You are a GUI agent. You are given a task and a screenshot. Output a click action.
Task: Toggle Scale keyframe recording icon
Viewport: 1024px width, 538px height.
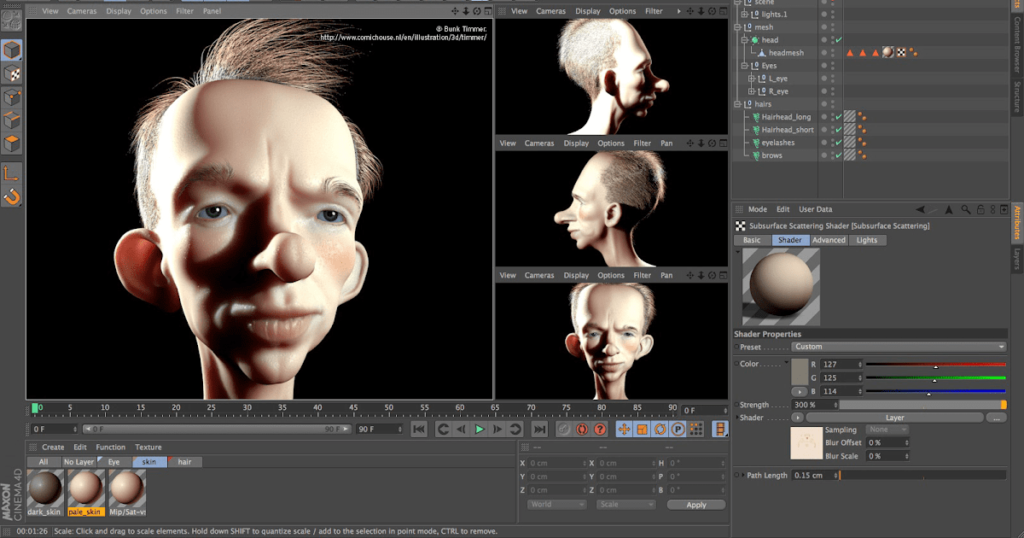tap(642, 429)
